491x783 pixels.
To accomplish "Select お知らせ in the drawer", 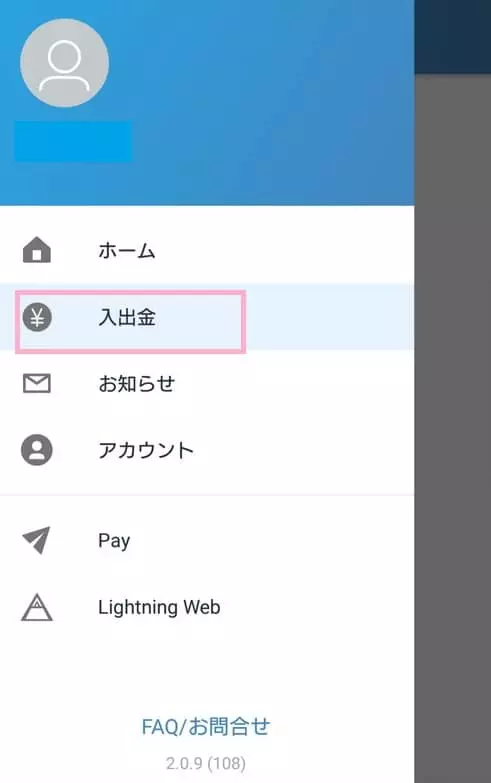I will (136, 384).
